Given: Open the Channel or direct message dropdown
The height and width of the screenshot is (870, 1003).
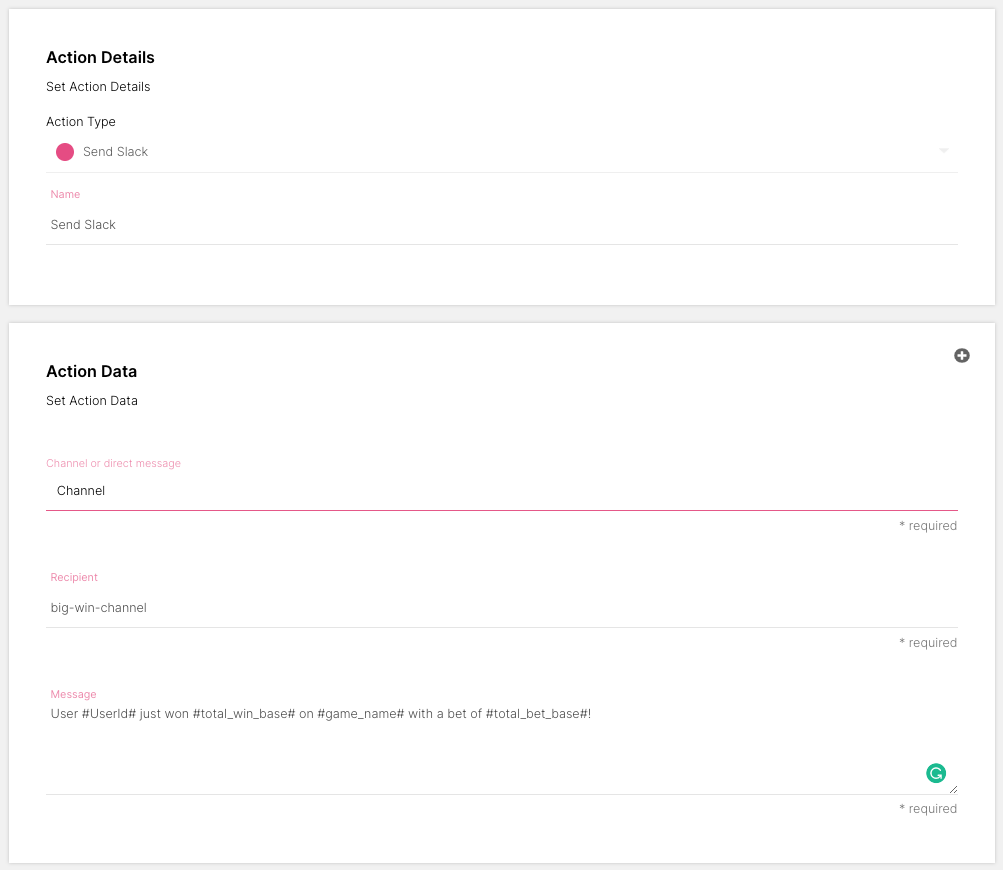Looking at the screenshot, I should (x=500, y=491).
